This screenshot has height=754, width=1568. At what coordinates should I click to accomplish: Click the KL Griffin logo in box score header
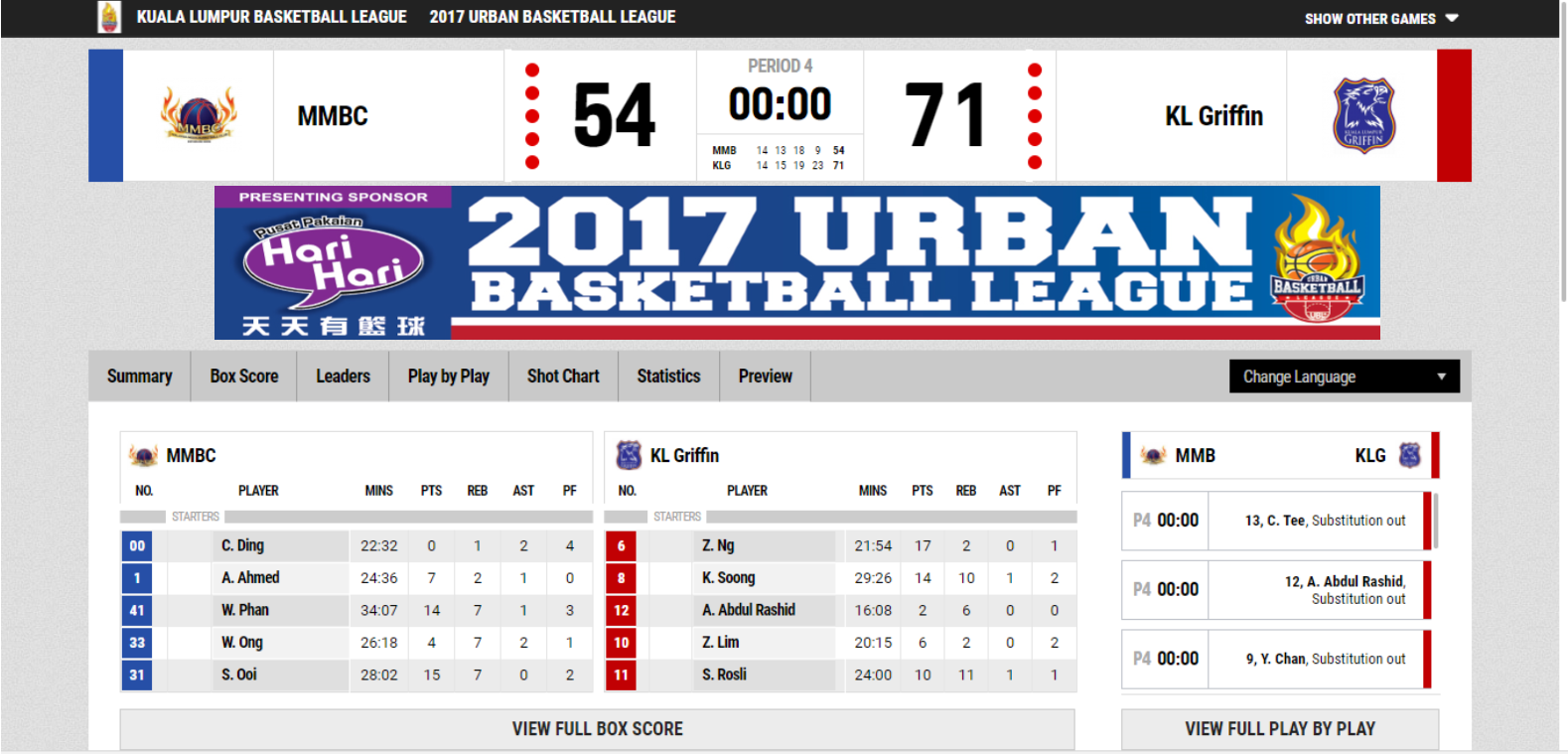(x=629, y=455)
